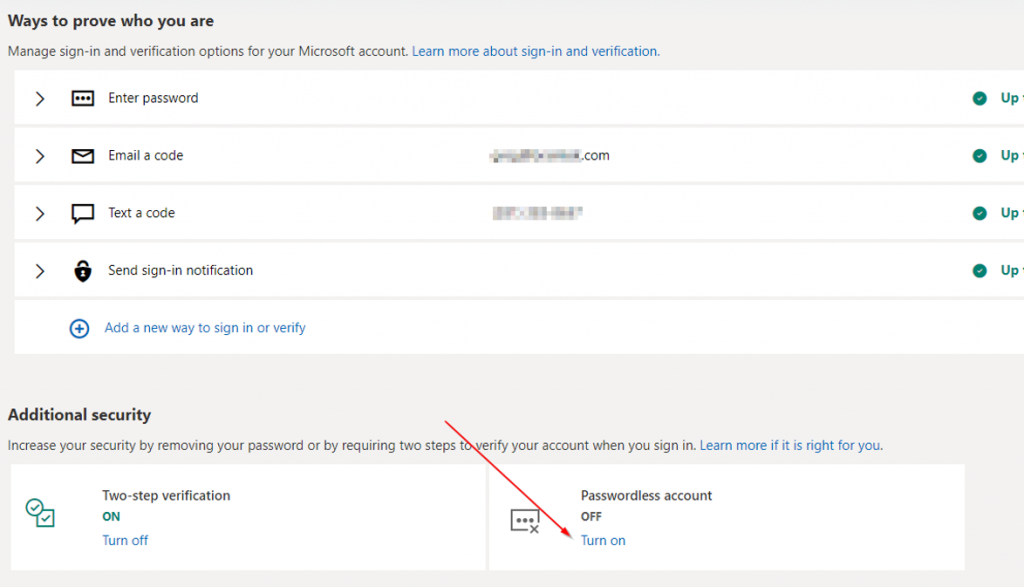
Task: Click the green check status on Text a code row
Action: point(979,214)
